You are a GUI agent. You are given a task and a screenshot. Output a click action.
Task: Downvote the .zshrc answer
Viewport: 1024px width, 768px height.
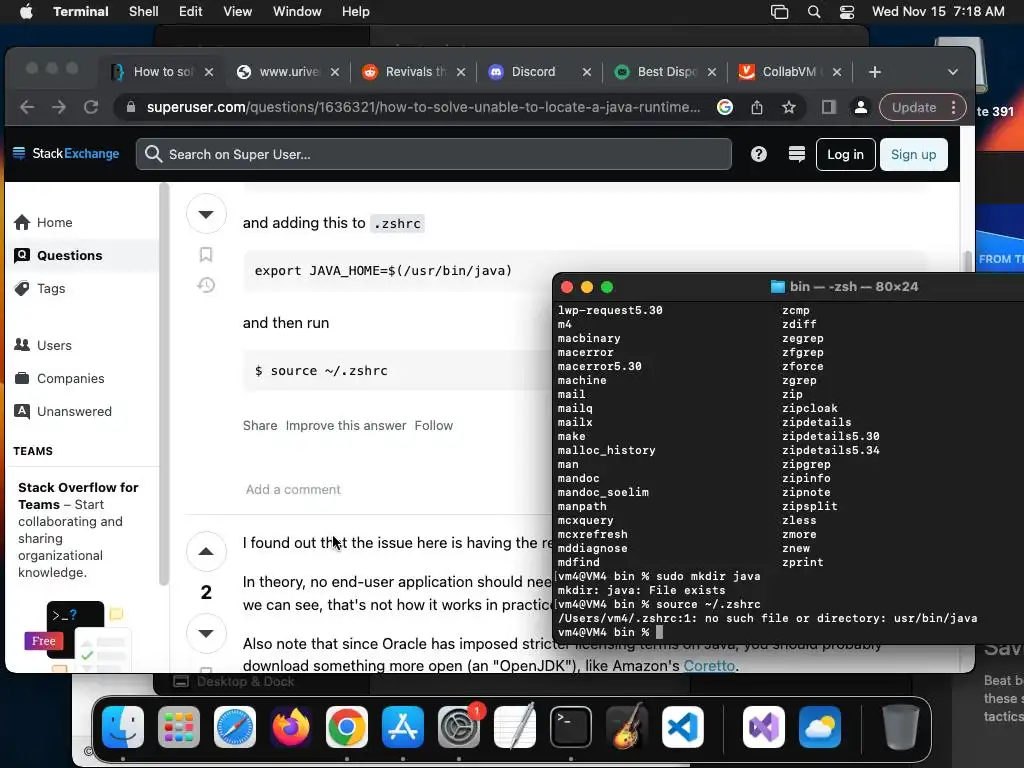coord(206,214)
